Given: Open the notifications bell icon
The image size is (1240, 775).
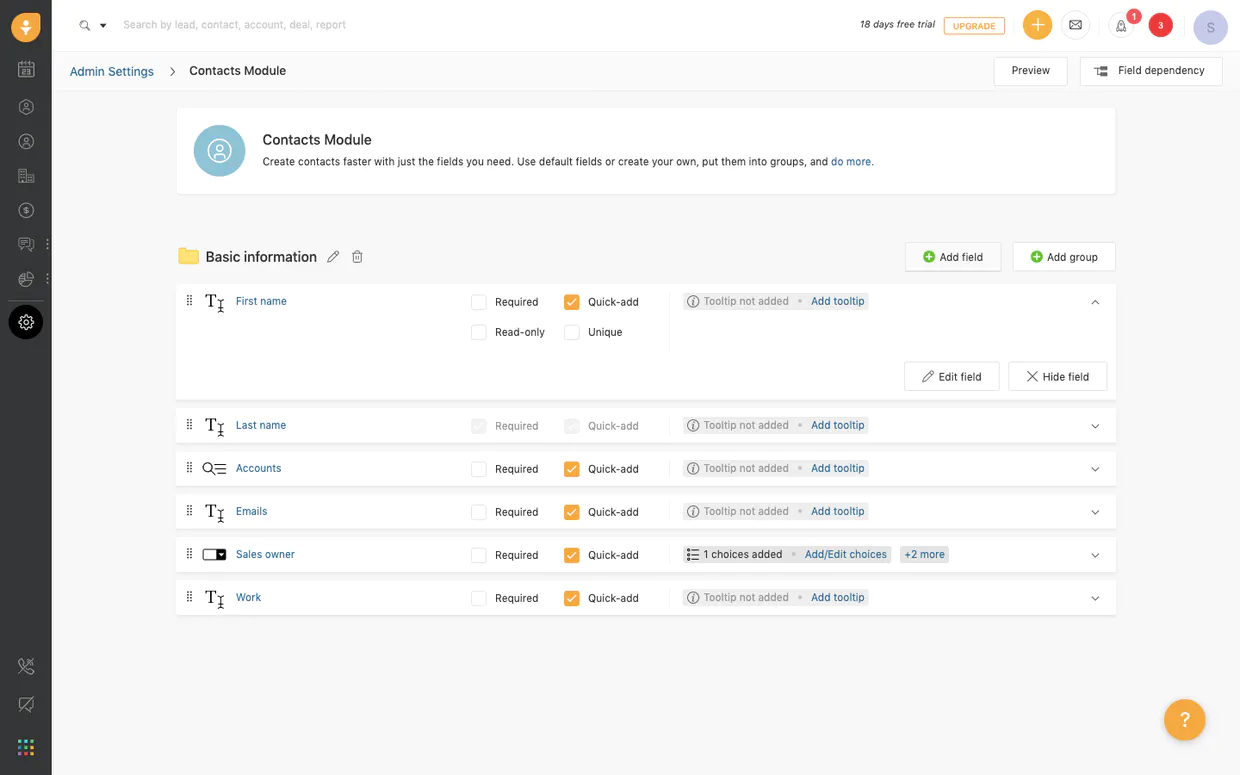Looking at the screenshot, I should 1121,26.
